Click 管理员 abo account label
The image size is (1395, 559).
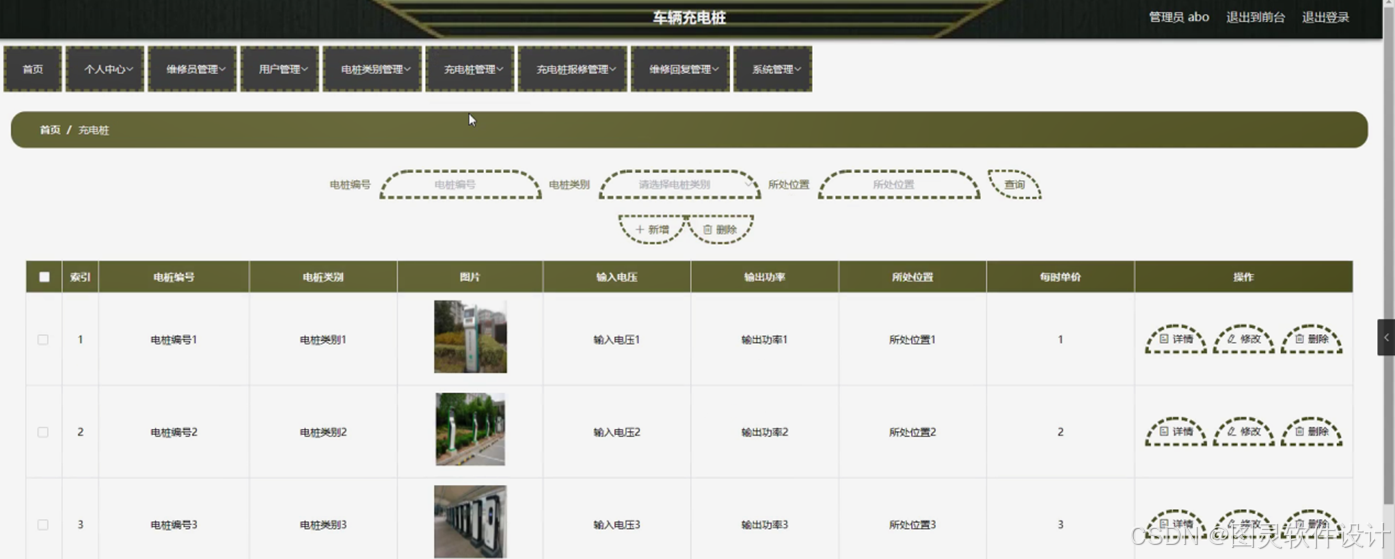(1179, 17)
